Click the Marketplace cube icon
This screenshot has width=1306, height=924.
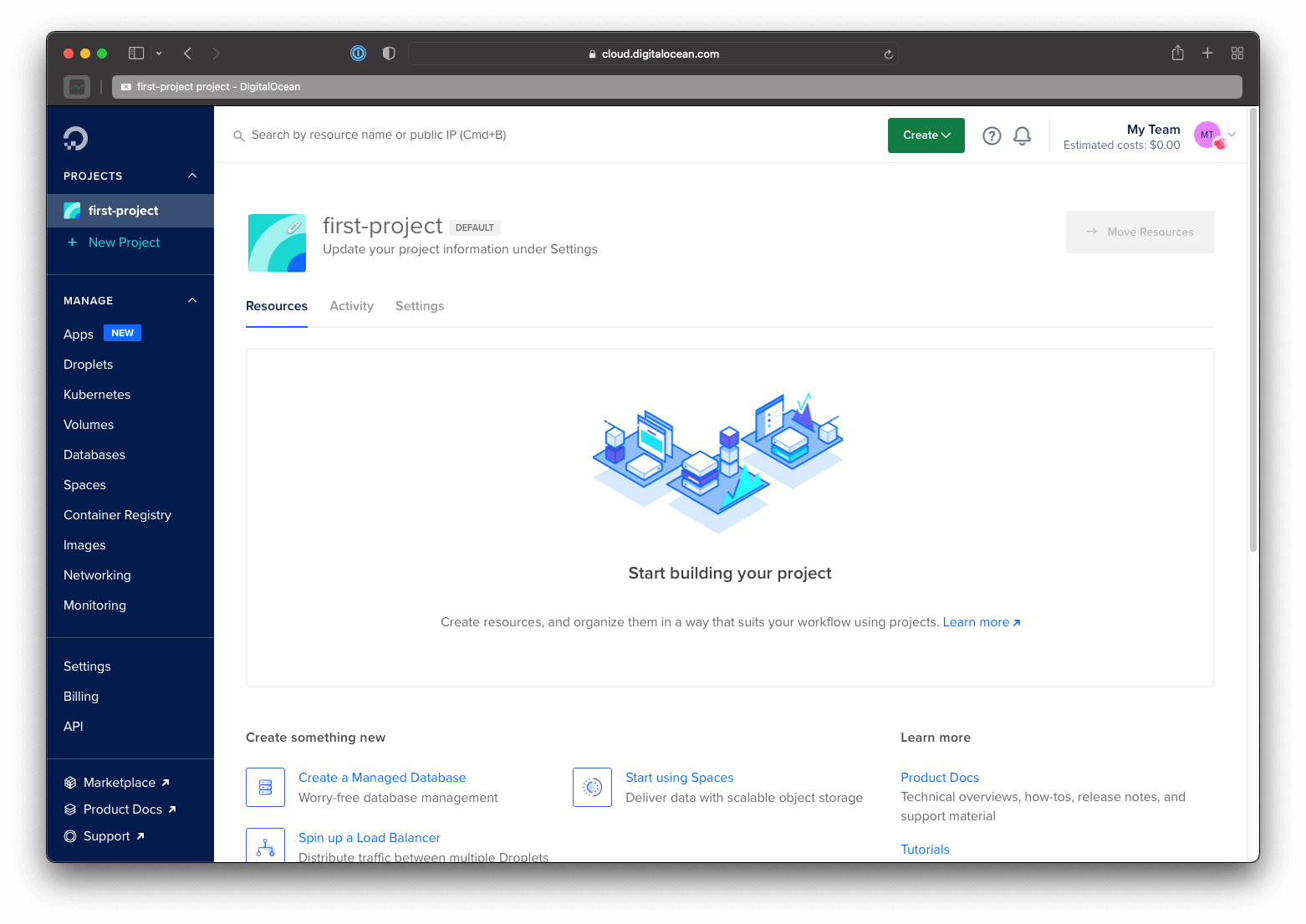(70, 783)
